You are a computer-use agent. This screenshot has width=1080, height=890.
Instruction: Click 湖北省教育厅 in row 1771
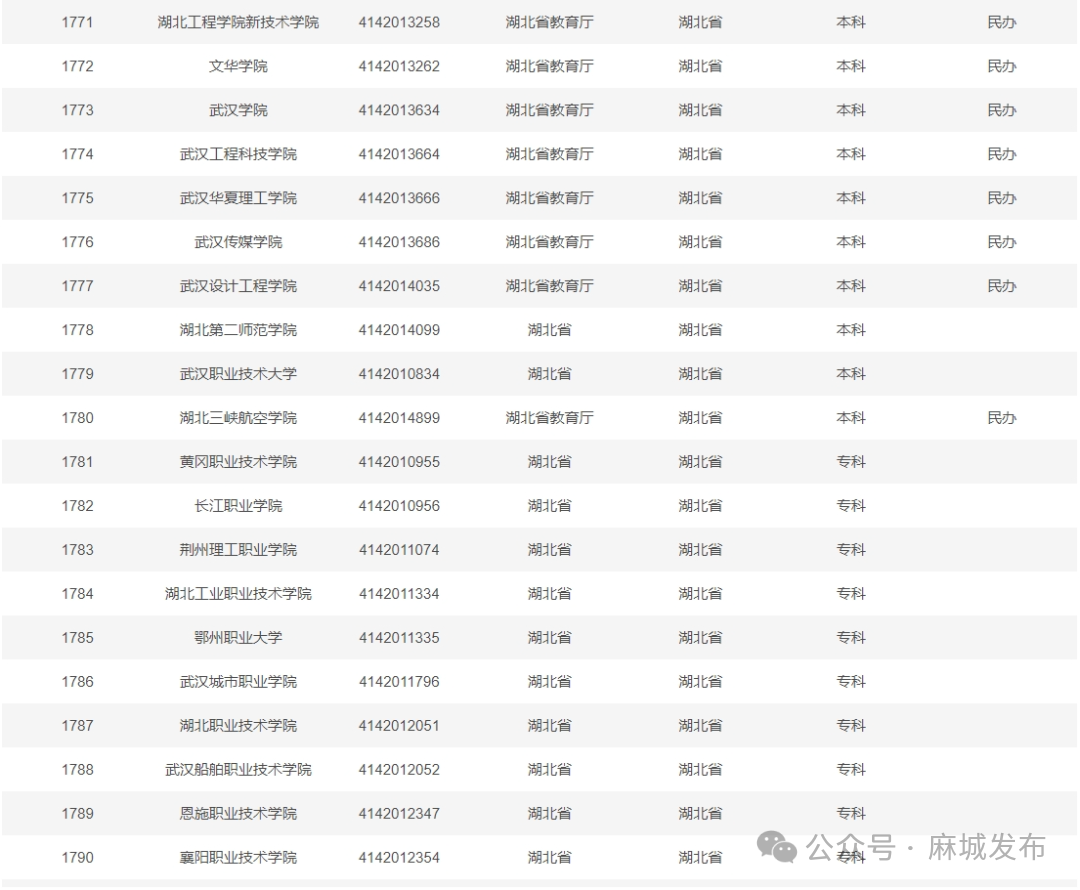pos(549,22)
